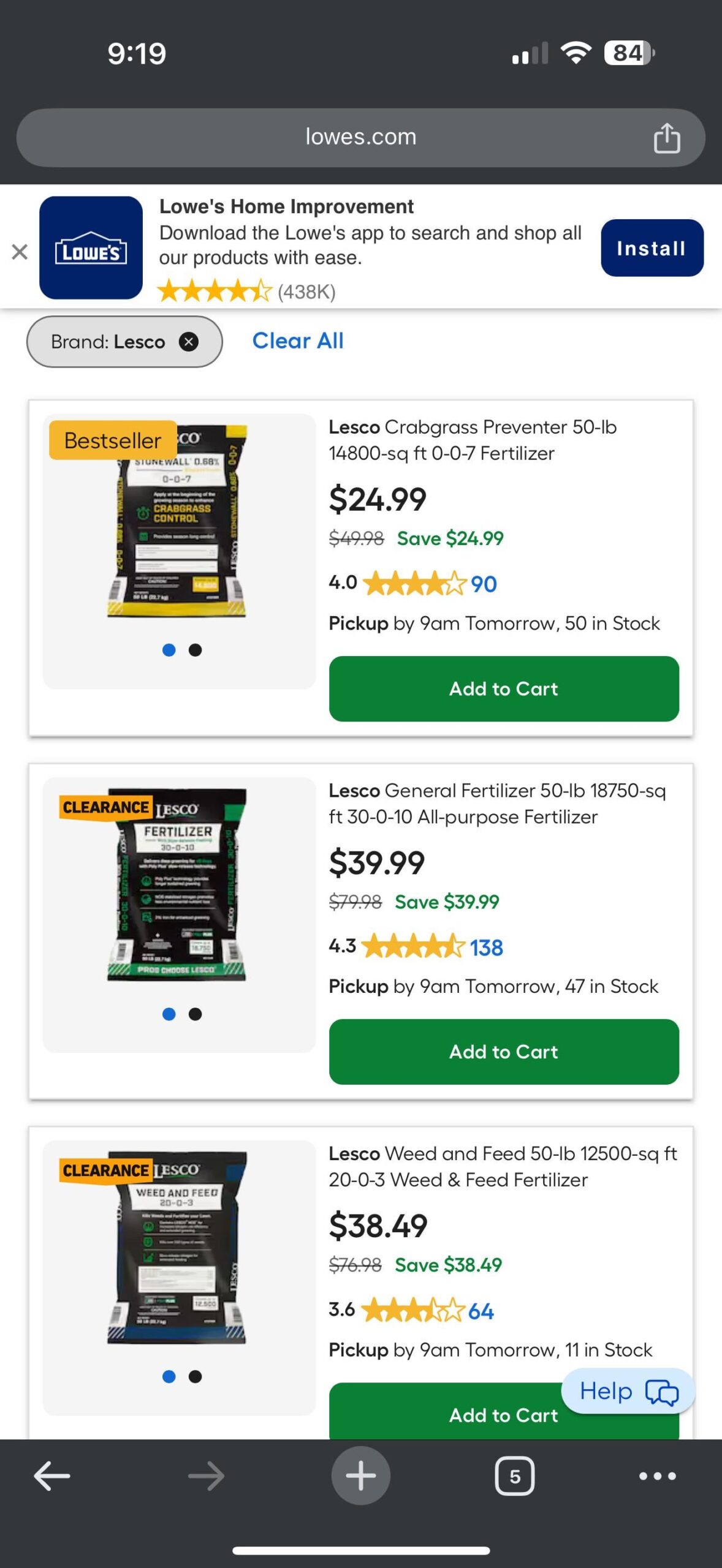
Task: Tap the lowes.com address bar
Action: tap(361, 138)
